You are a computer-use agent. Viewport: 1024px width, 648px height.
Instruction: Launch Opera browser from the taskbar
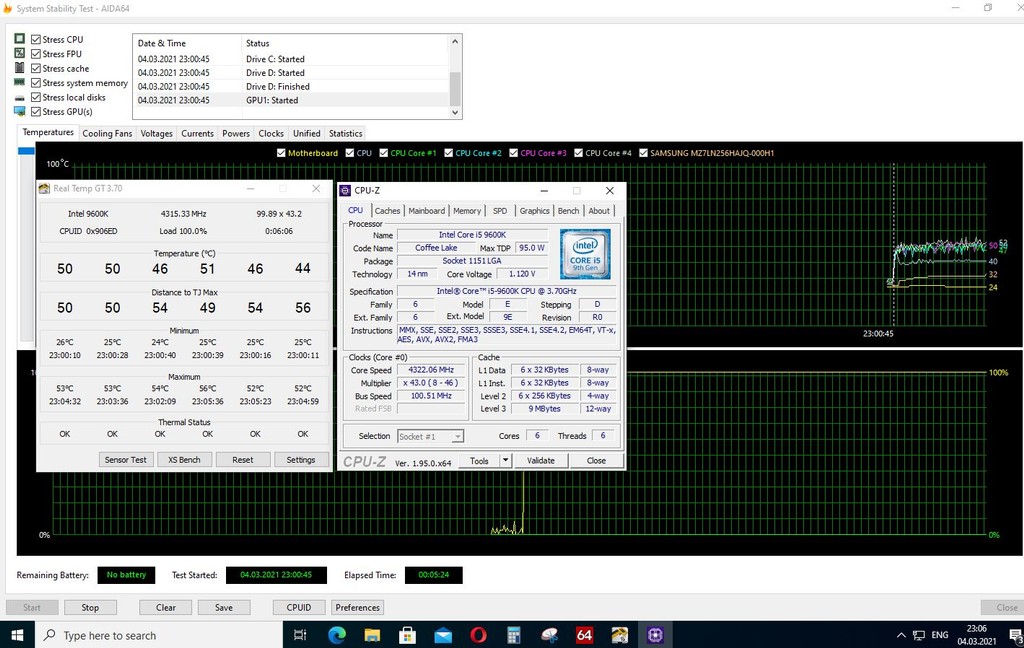[479, 635]
